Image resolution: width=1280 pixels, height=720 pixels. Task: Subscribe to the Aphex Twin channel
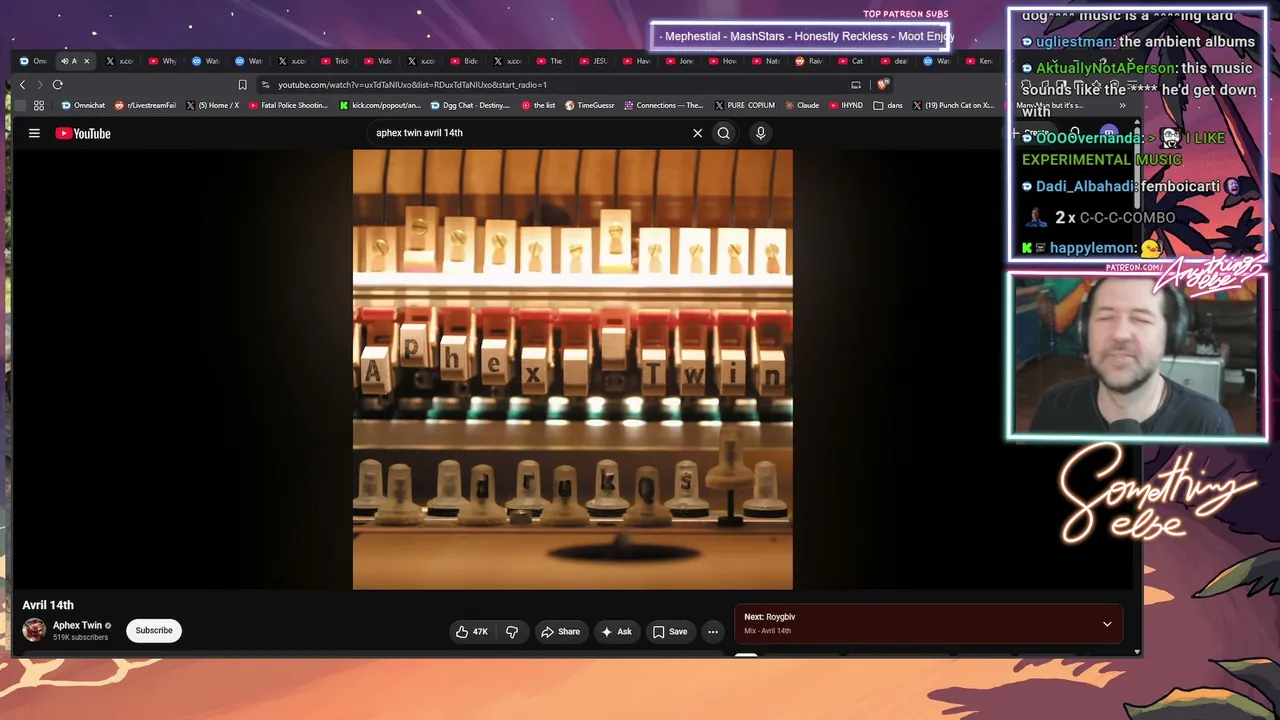pyautogui.click(x=154, y=631)
